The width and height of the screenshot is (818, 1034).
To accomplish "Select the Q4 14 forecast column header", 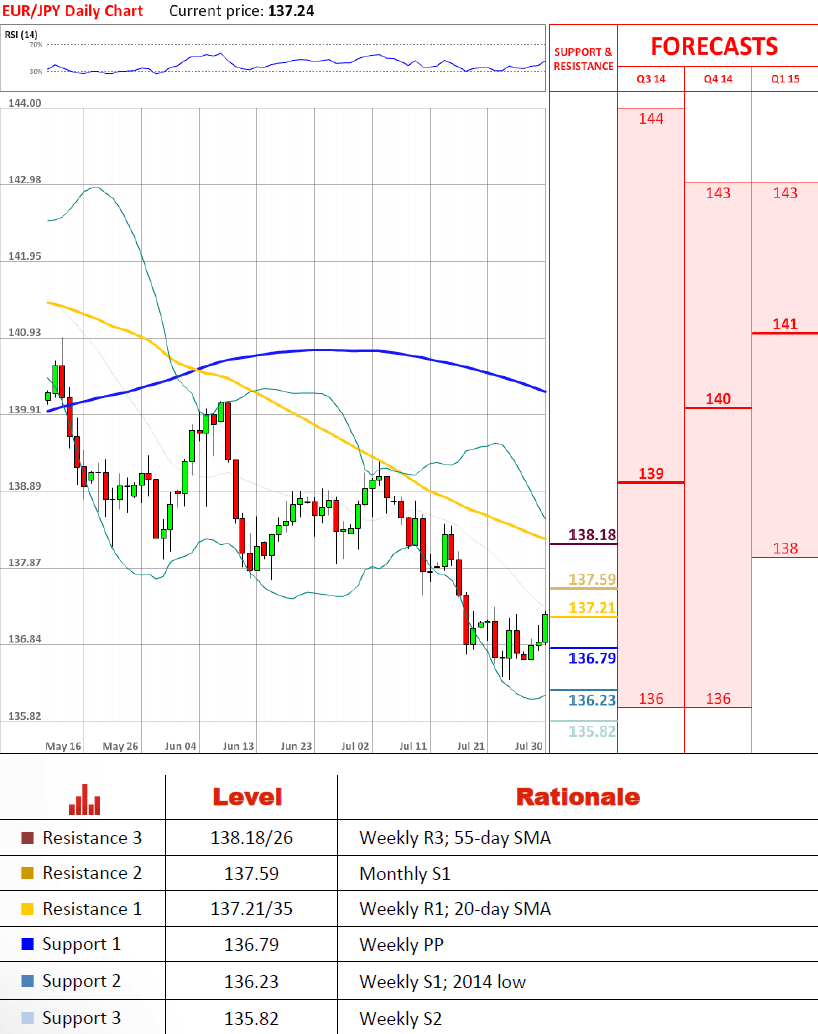I will 718,79.
